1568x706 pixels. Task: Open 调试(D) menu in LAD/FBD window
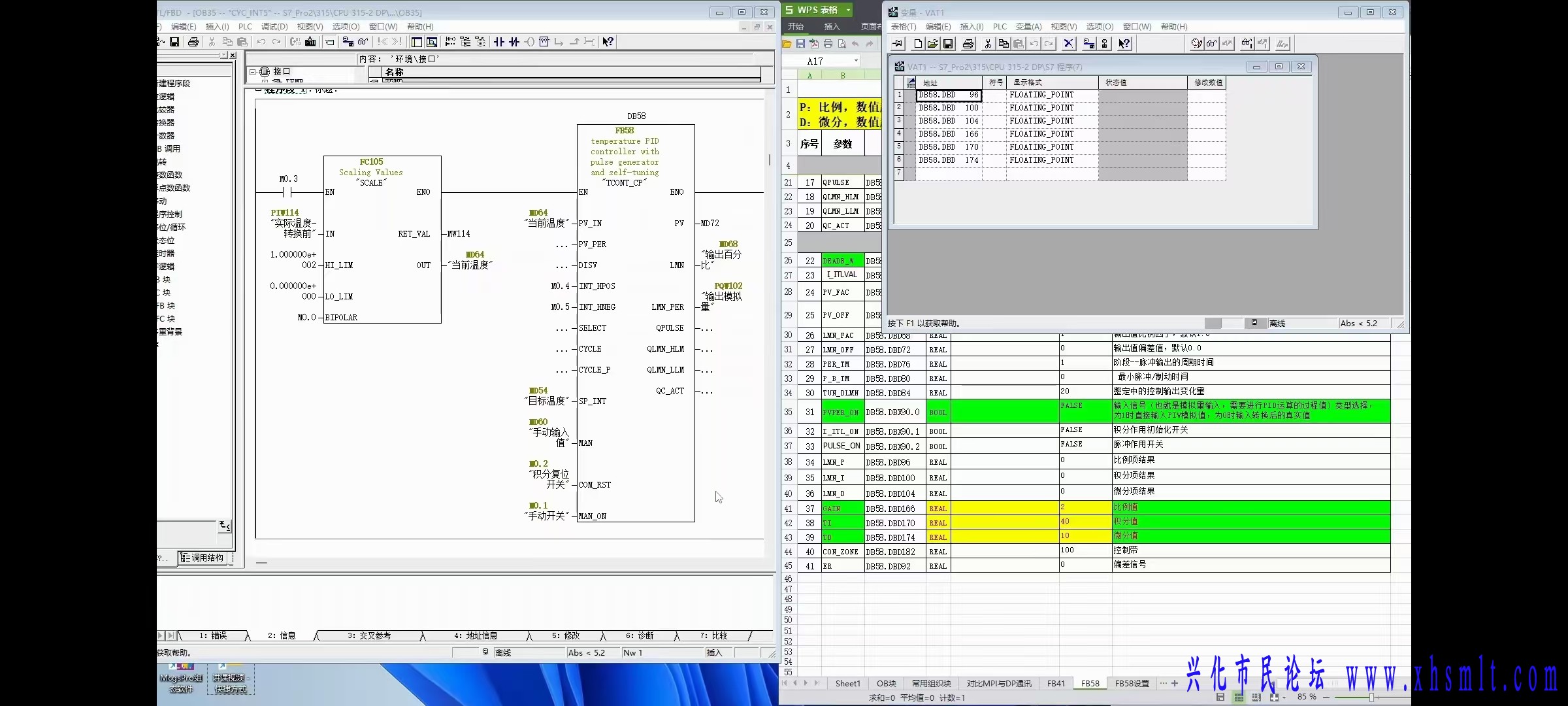(274, 27)
